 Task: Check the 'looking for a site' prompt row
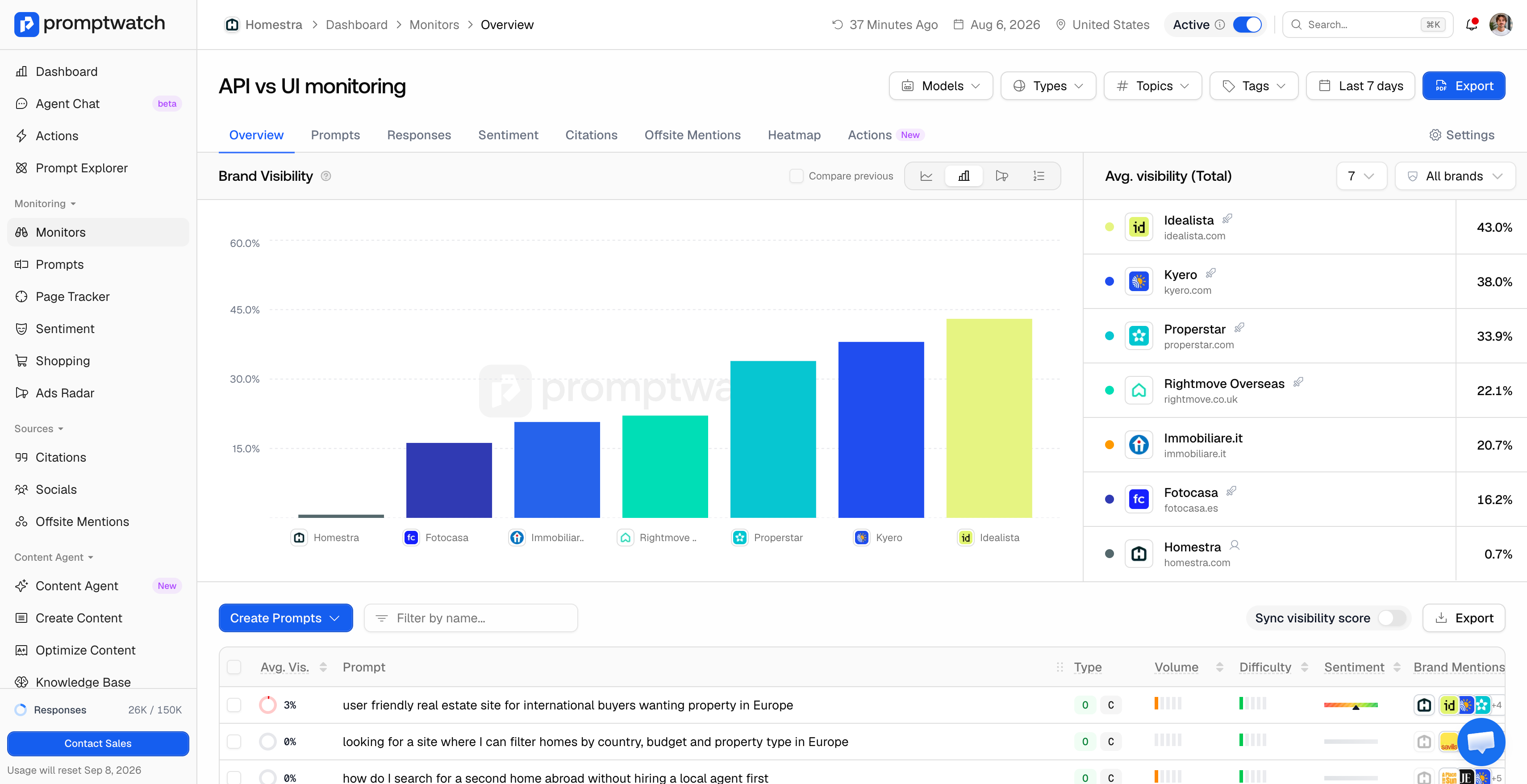tap(234, 741)
